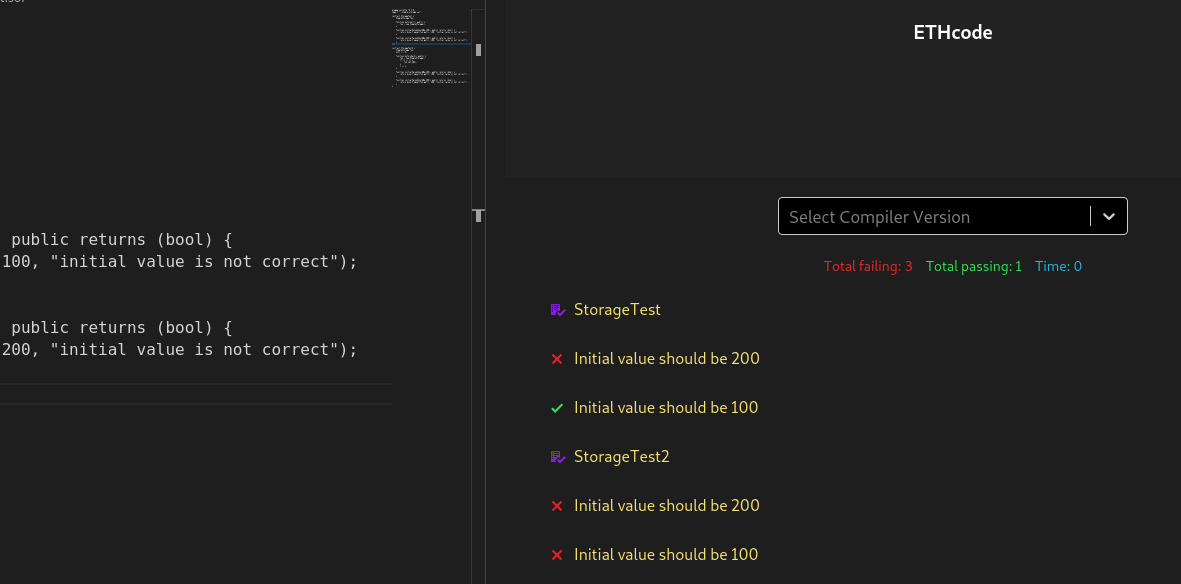Select the StorageTest2 tree entry
The height and width of the screenshot is (584, 1181).
pyautogui.click(x=623, y=457)
